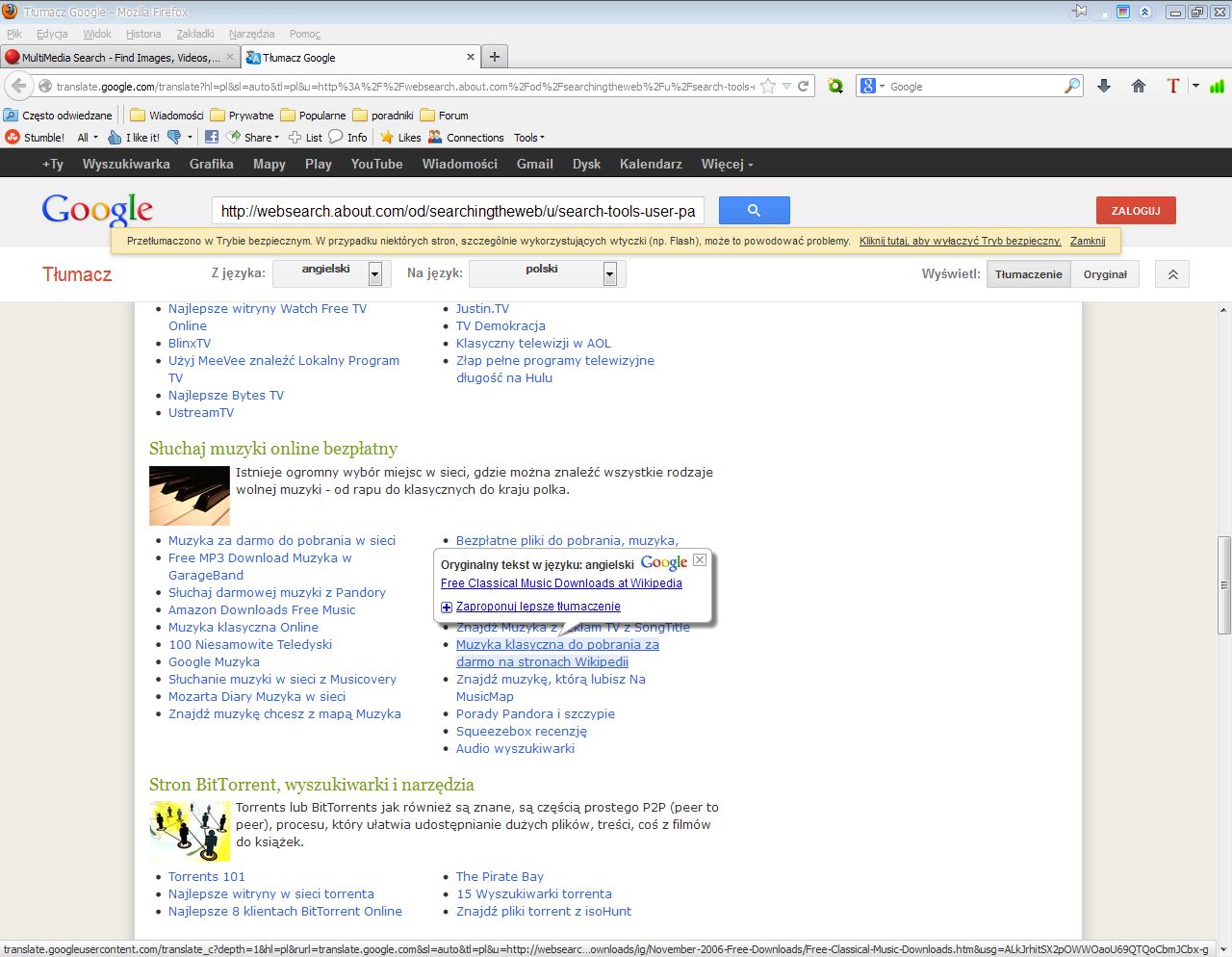The image size is (1232, 957).
Task: Click the magnifier icon in search box
Action: click(x=1072, y=86)
